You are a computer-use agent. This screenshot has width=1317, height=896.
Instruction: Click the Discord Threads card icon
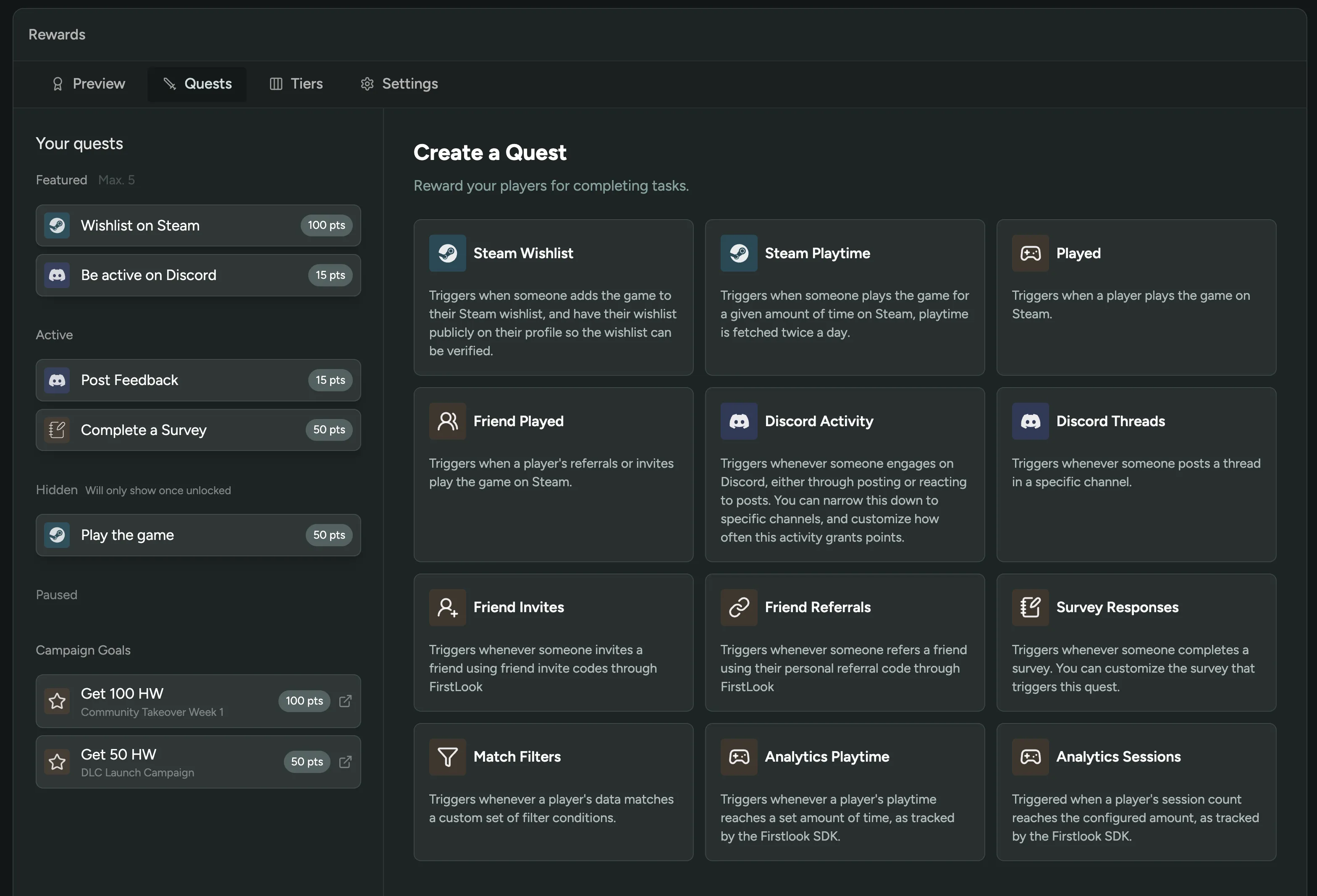point(1030,421)
